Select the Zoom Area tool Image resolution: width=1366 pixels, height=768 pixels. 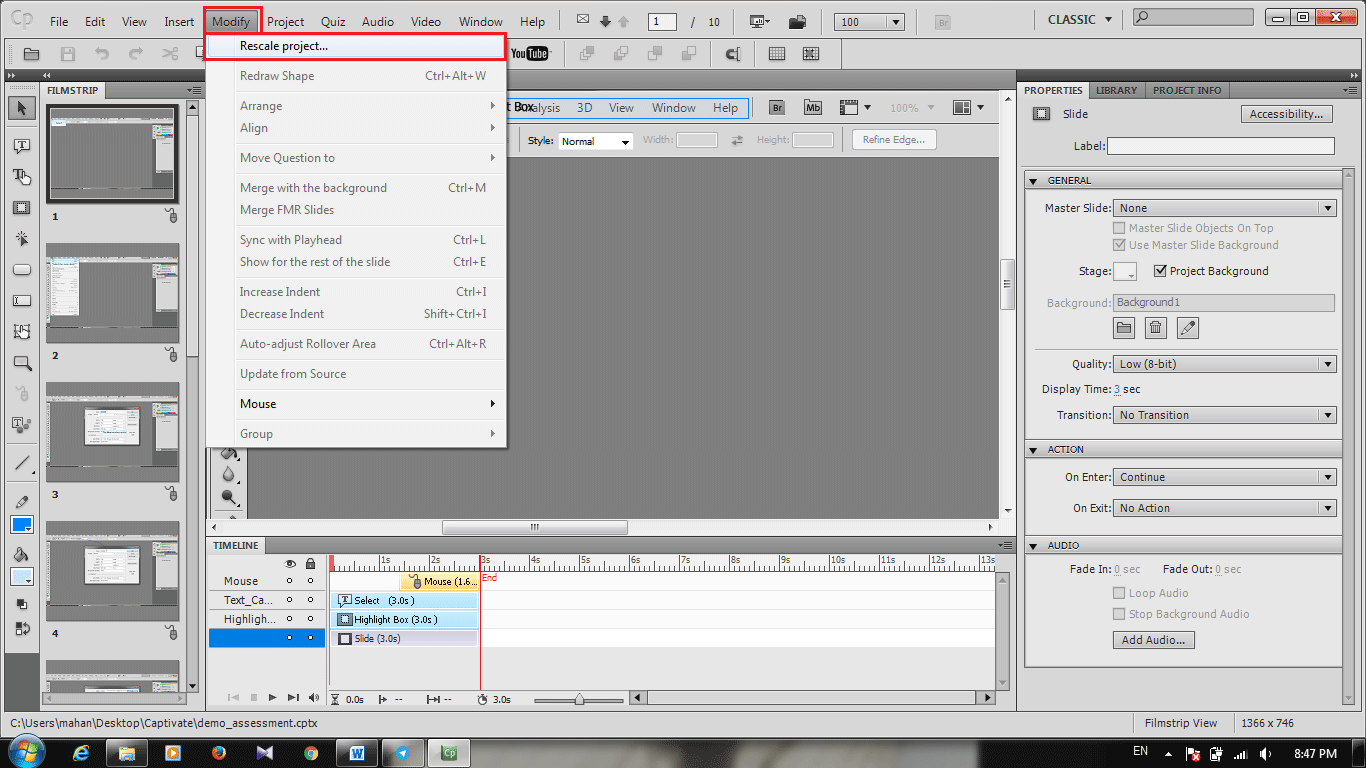tap(22, 363)
